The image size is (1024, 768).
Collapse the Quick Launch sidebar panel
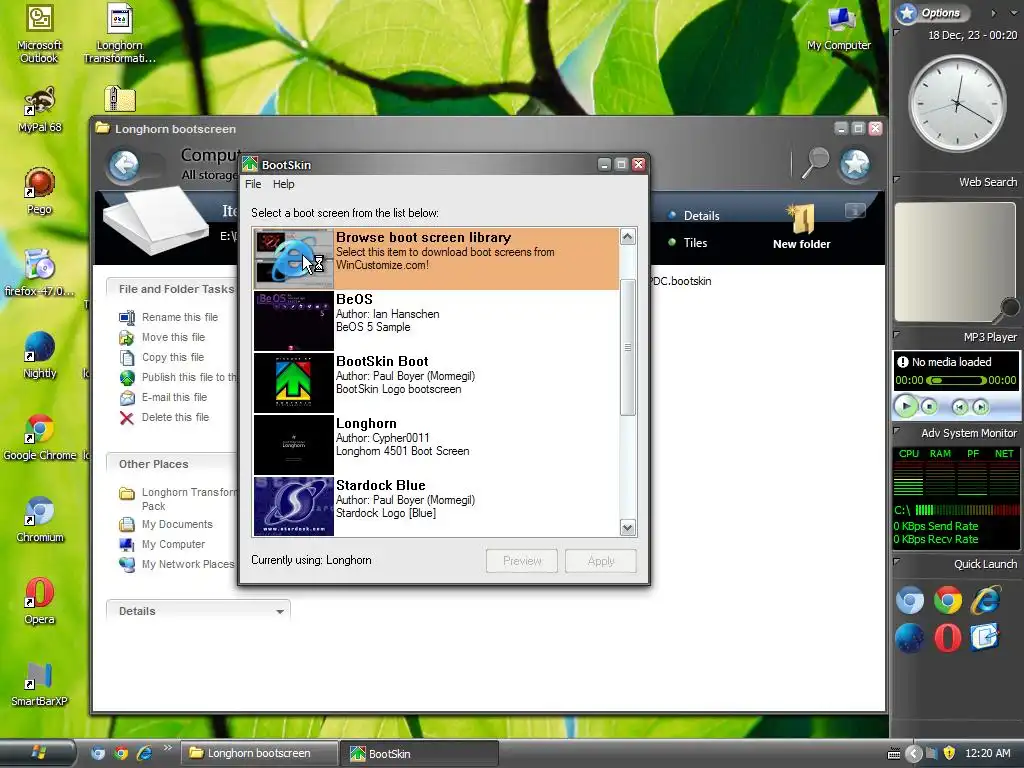(897, 561)
